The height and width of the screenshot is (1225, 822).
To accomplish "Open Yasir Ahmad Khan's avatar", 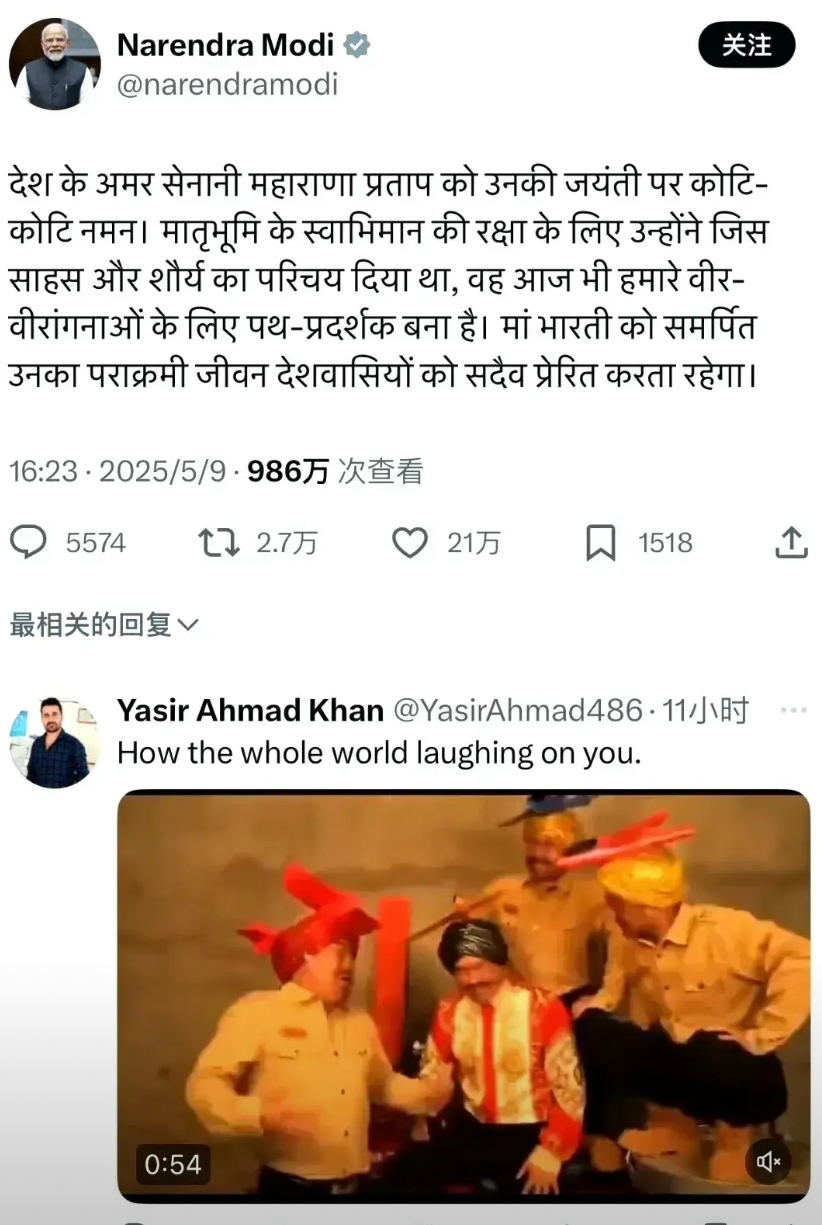I will click(55, 743).
